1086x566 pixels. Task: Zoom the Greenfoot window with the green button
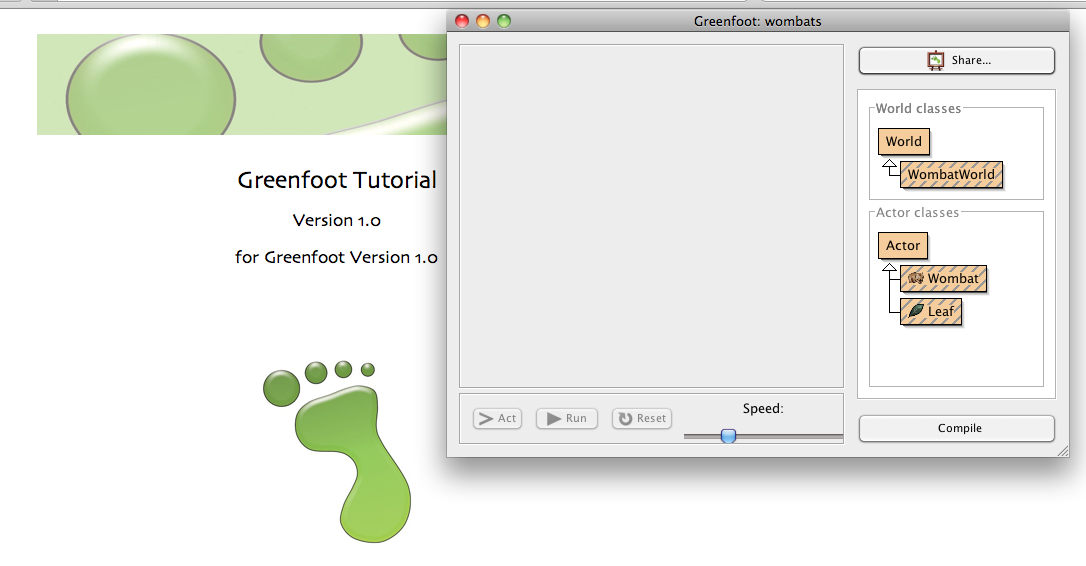(x=504, y=21)
